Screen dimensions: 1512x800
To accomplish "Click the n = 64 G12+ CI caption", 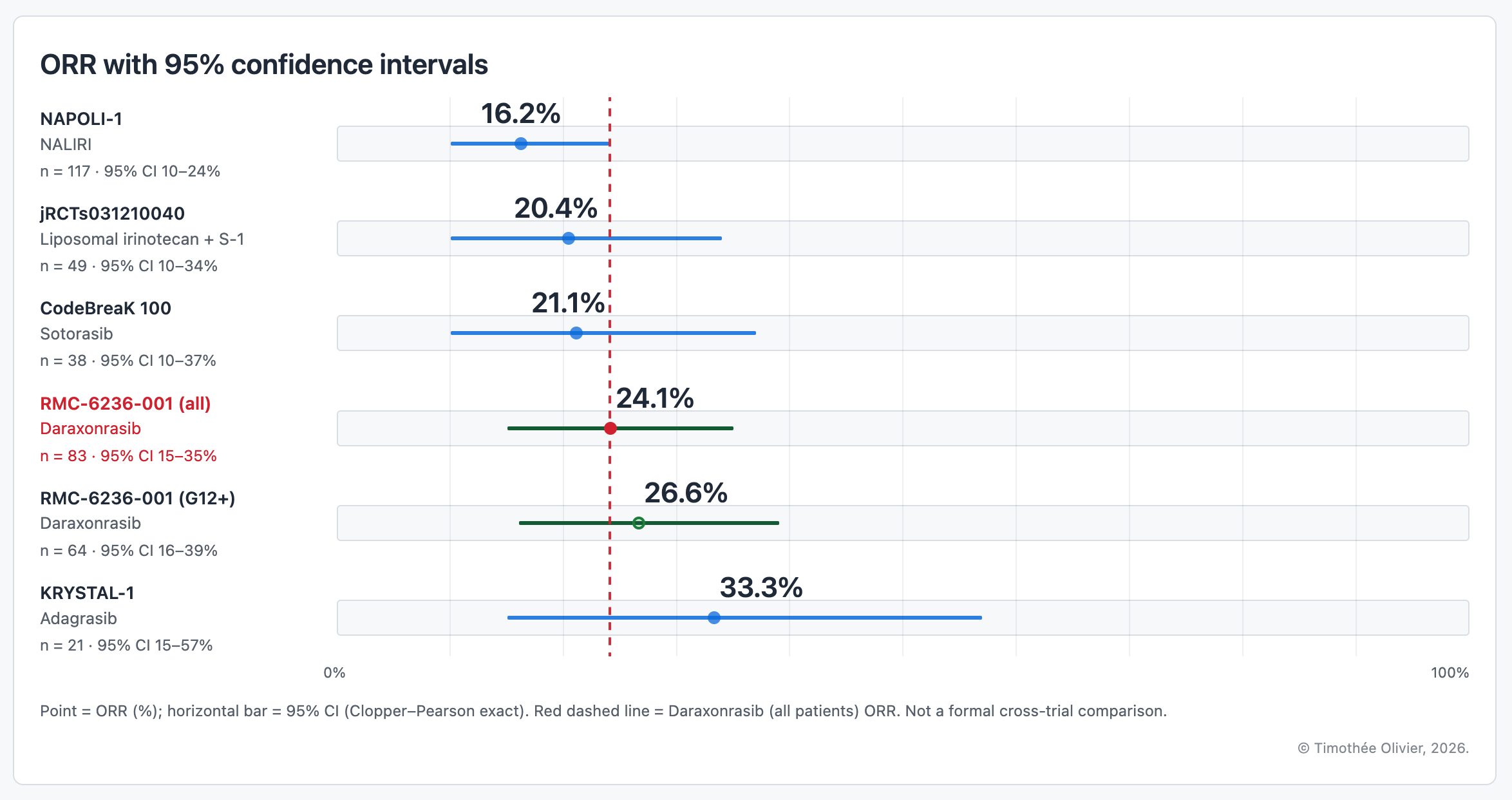I will coord(129,551).
